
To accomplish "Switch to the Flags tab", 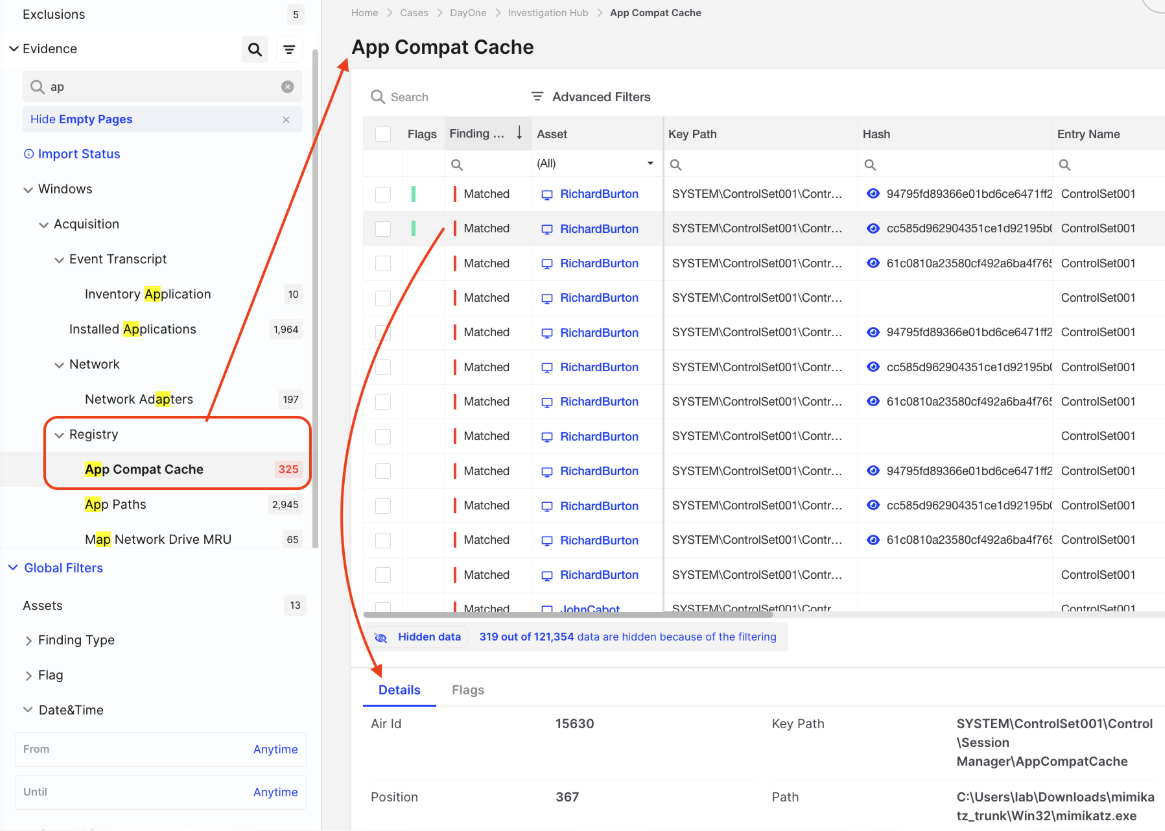I will click(467, 690).
